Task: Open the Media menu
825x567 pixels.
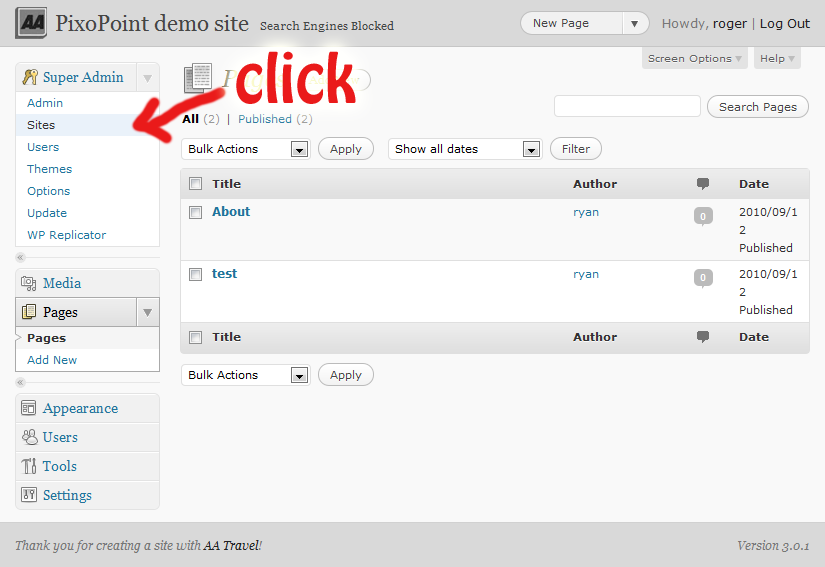Action: point(62,283)
